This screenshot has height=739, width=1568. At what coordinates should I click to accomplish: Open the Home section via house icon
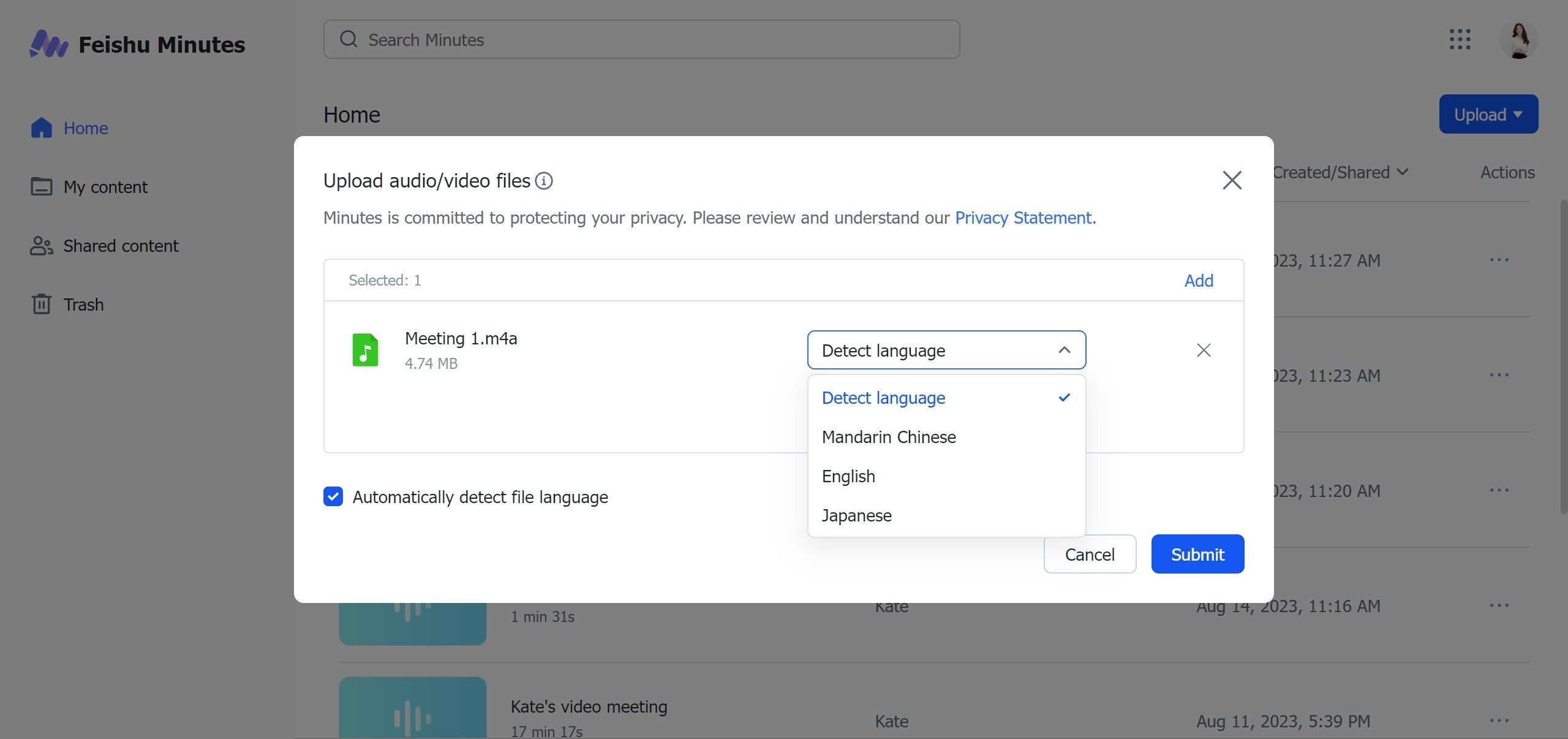(x=40, y=127)
